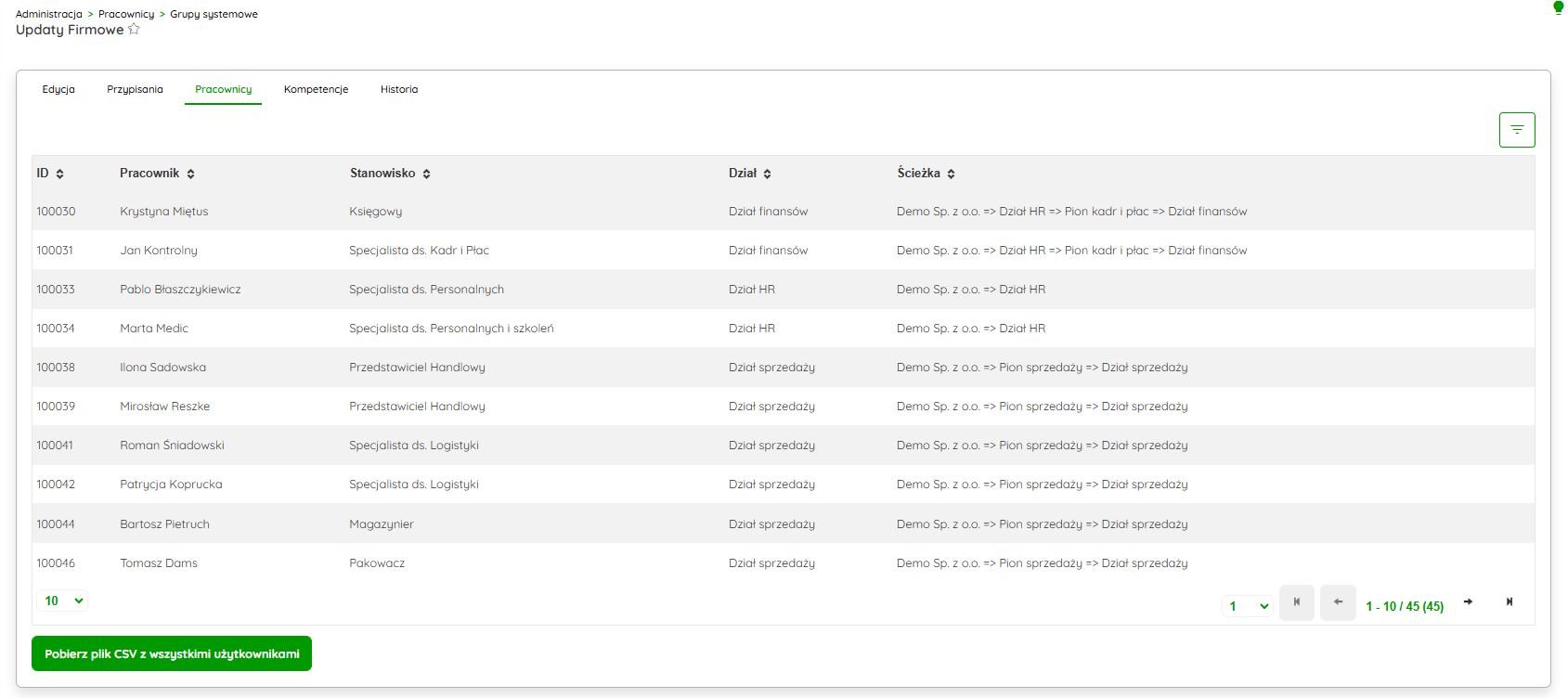The image size is (1568, 698).
Task: Select employee Bartosz Pietruch
Action: tap(165, 524)
